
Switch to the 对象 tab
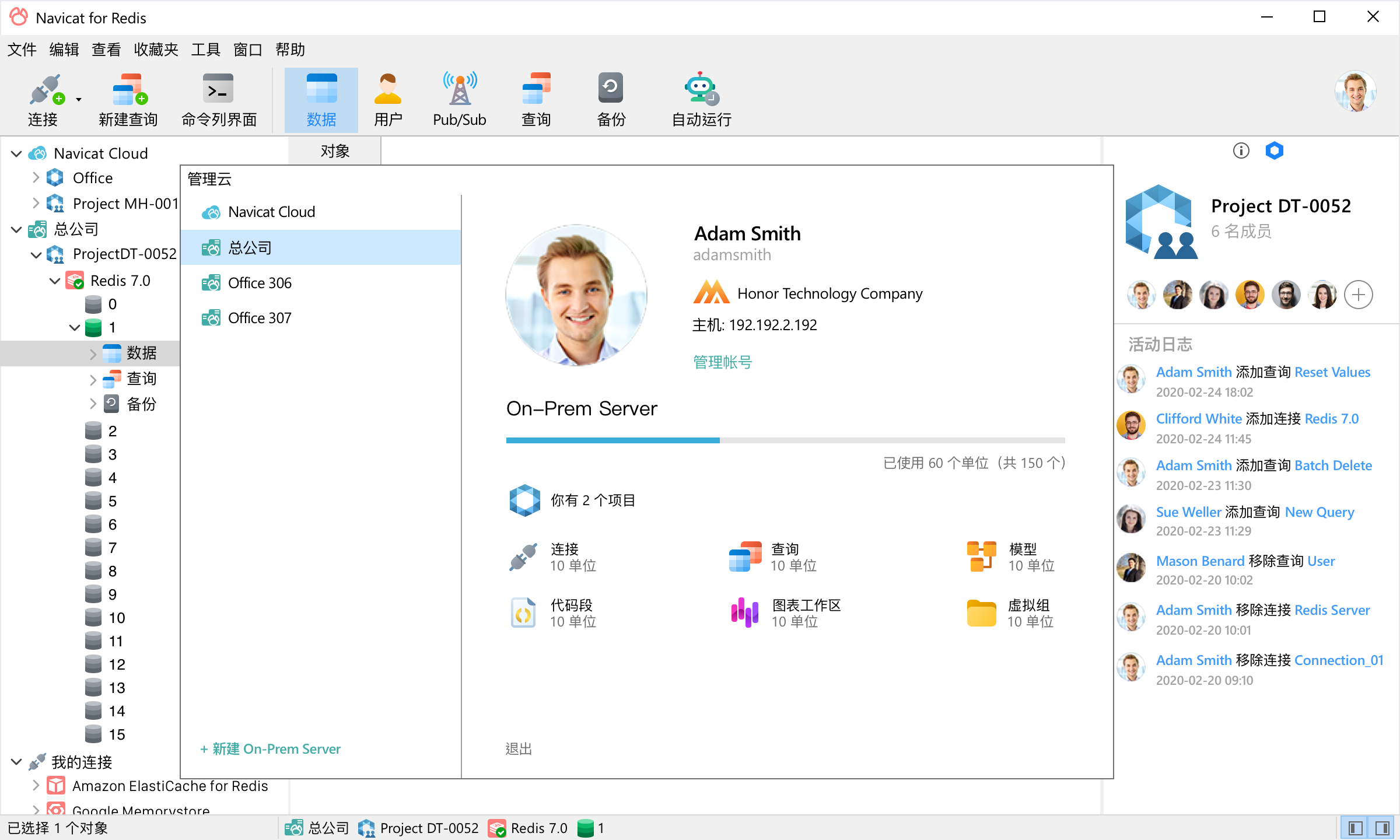tap(335, 151)
